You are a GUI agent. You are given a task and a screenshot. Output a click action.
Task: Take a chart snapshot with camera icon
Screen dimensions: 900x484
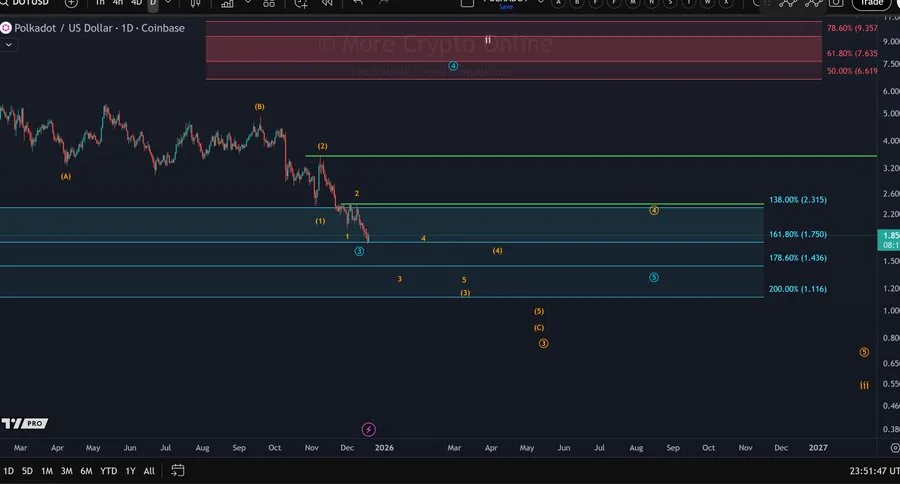(x=836, y=3)
